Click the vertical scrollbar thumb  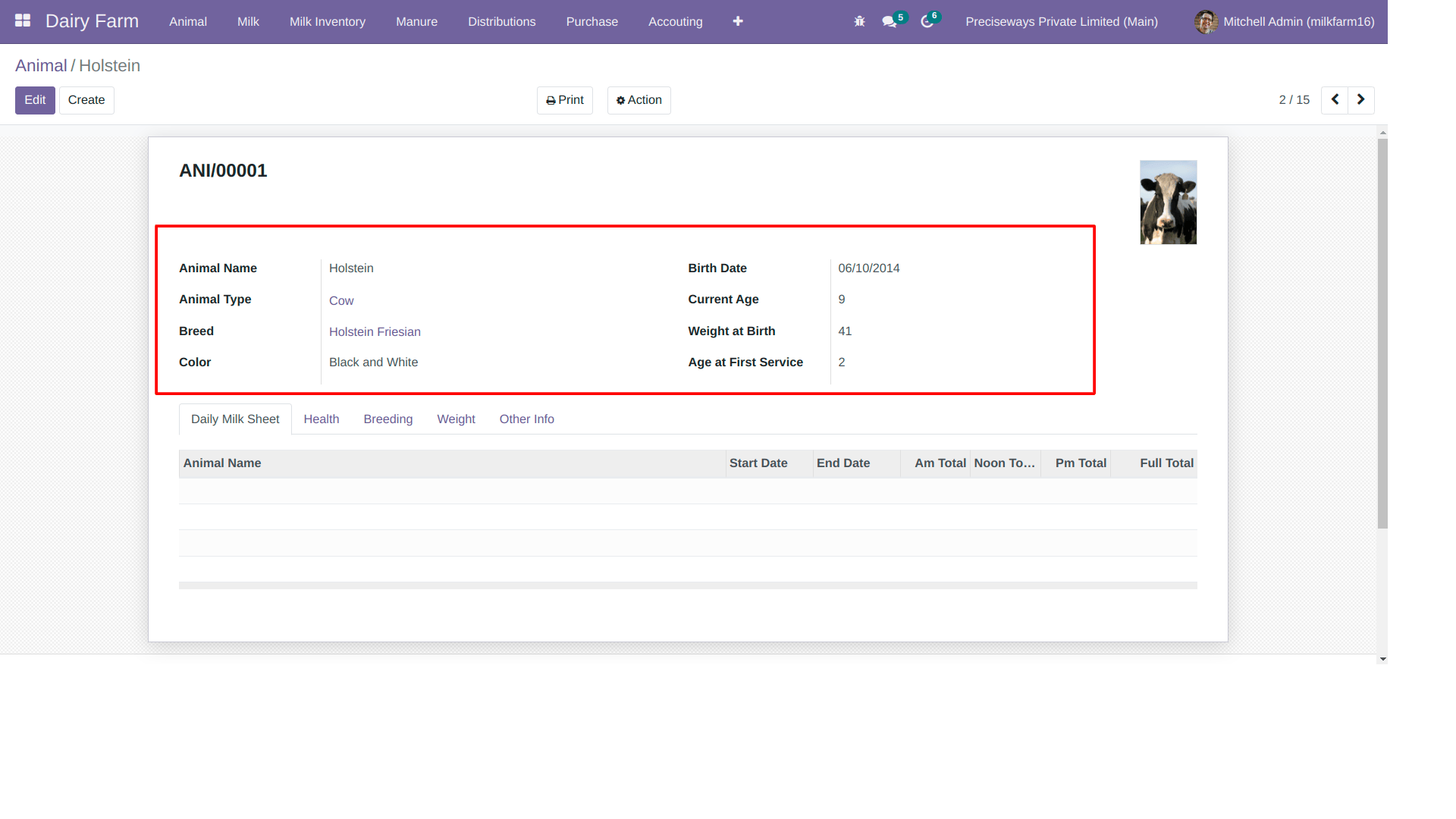coord(1382,334)
